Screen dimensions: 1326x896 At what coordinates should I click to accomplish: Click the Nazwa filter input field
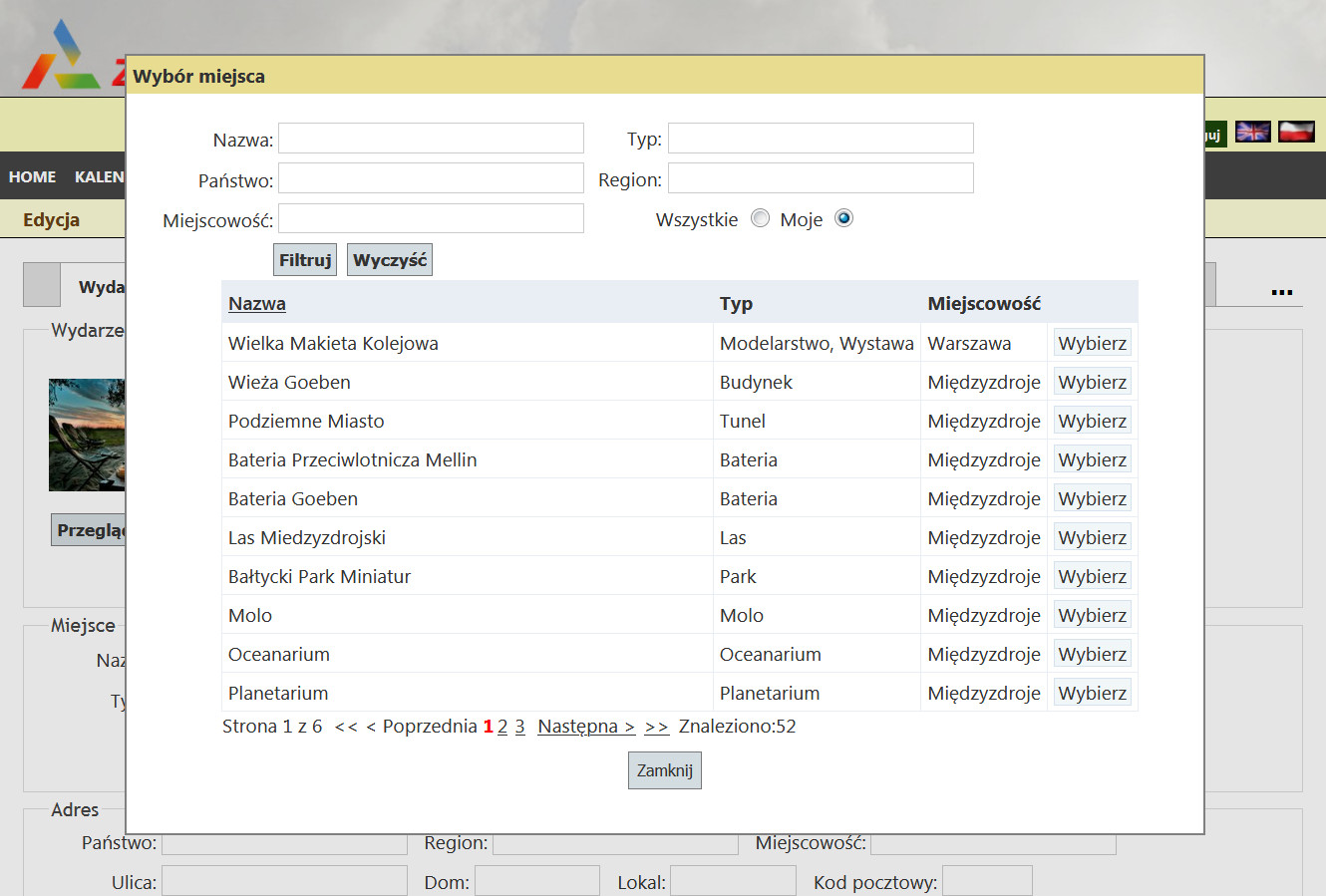(431, 139)
